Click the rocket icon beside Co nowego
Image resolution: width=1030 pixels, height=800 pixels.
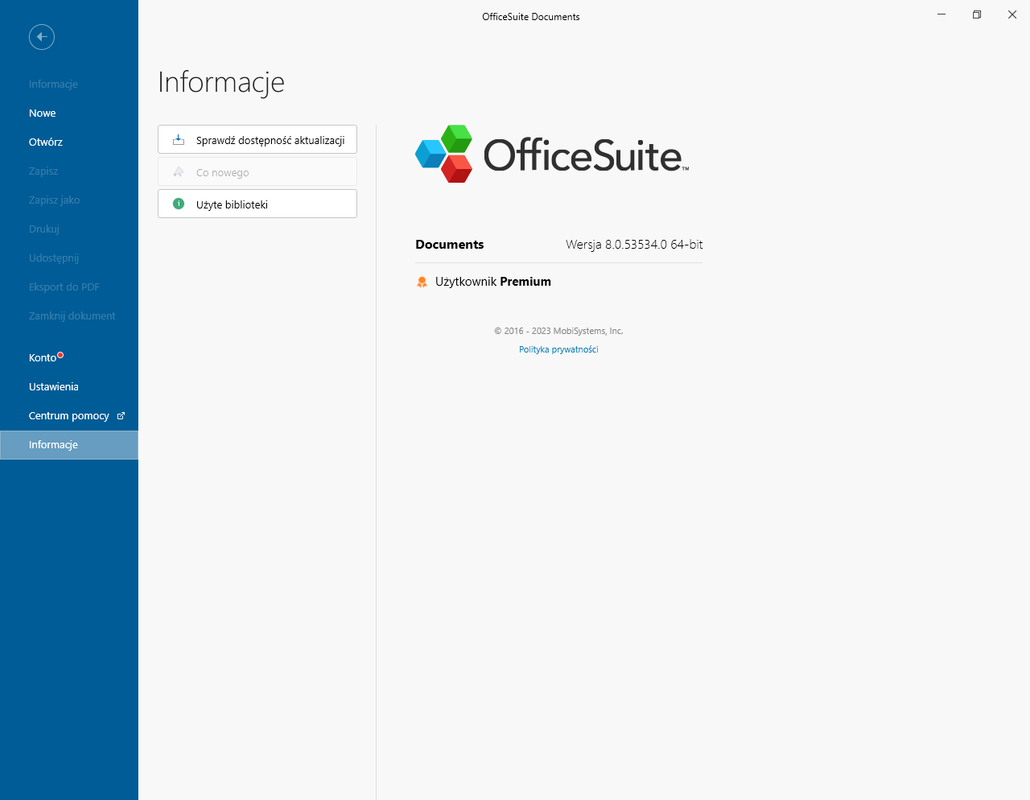[178, 172]
